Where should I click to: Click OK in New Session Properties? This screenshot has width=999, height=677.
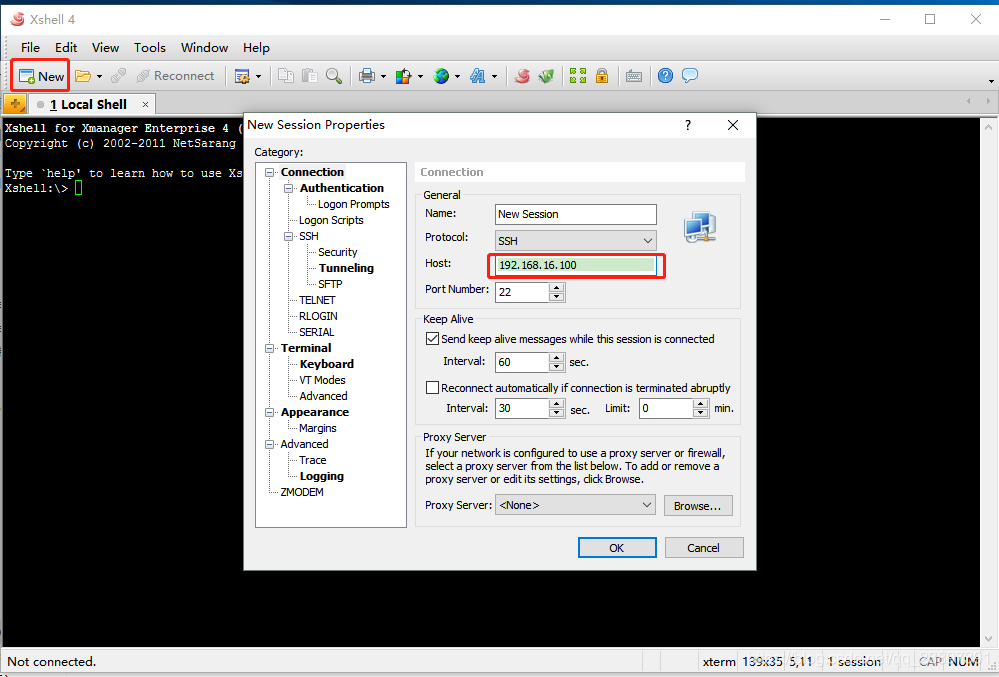pyautogui.click(x=617, y=548)
